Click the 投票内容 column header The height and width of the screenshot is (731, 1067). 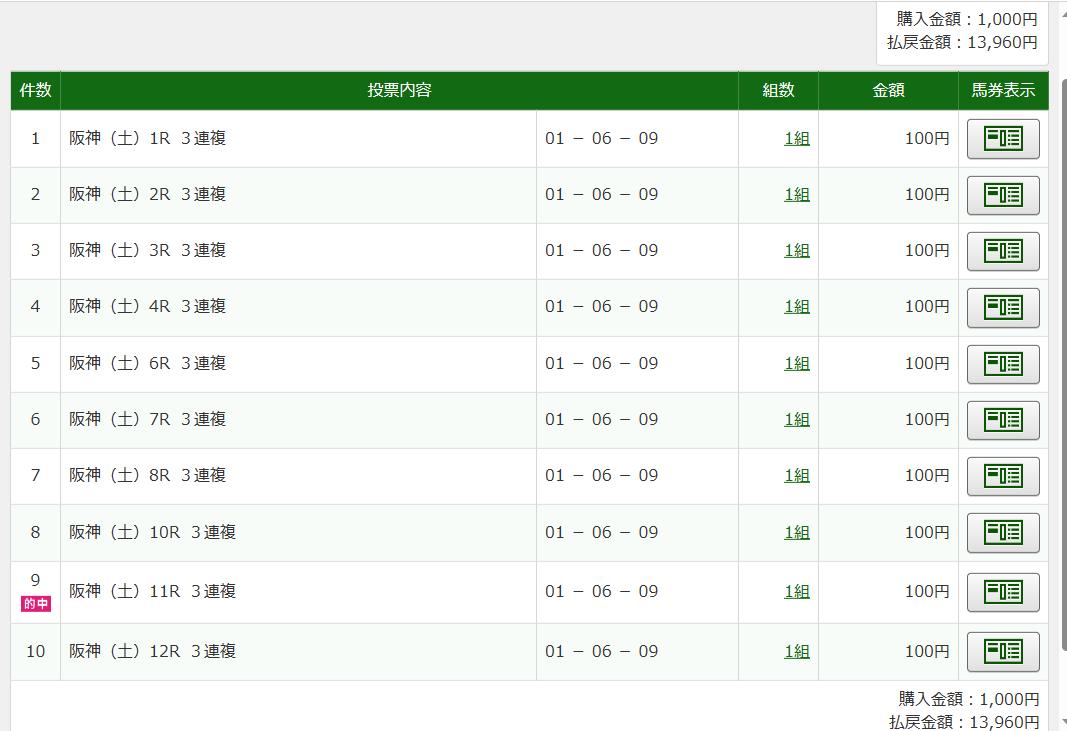tap(399, 90)
